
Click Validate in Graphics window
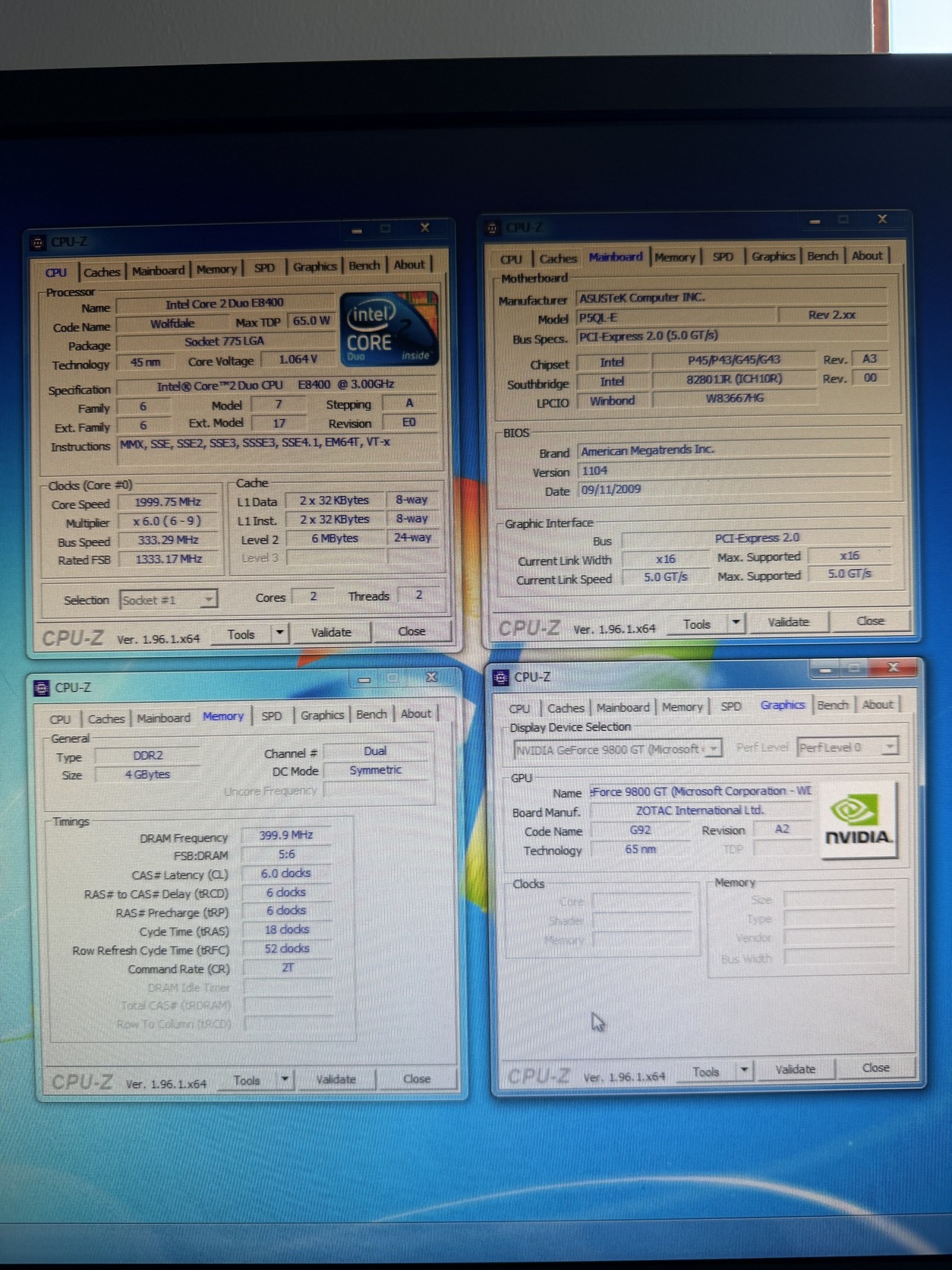click(x=795, y=1069)
